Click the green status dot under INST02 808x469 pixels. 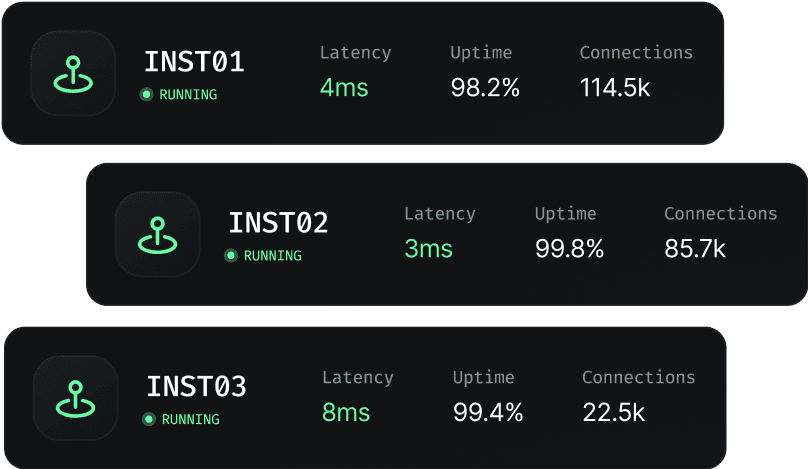(x=231, y=256)
